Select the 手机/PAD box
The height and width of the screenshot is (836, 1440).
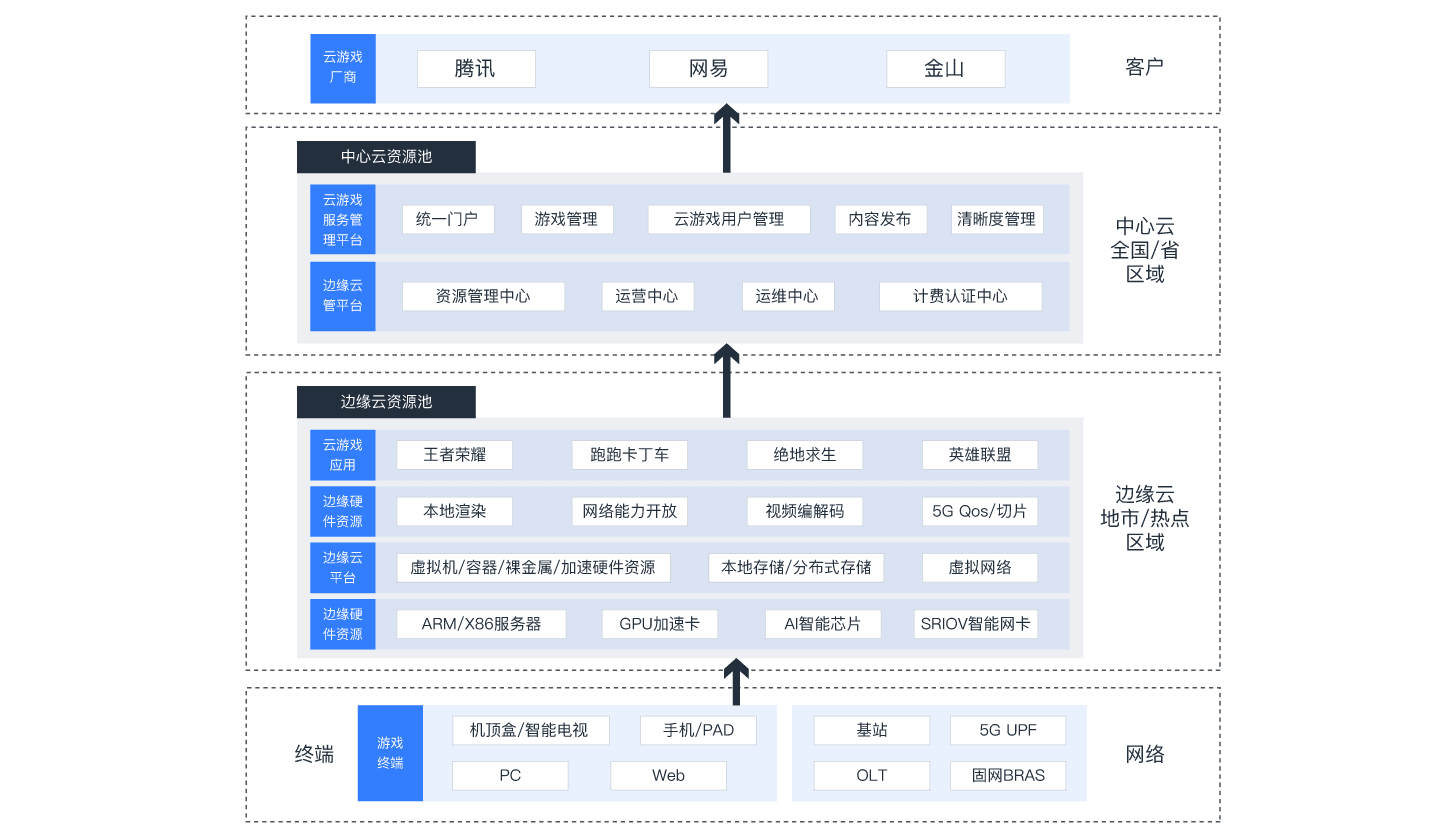click(x=699, y=731)
